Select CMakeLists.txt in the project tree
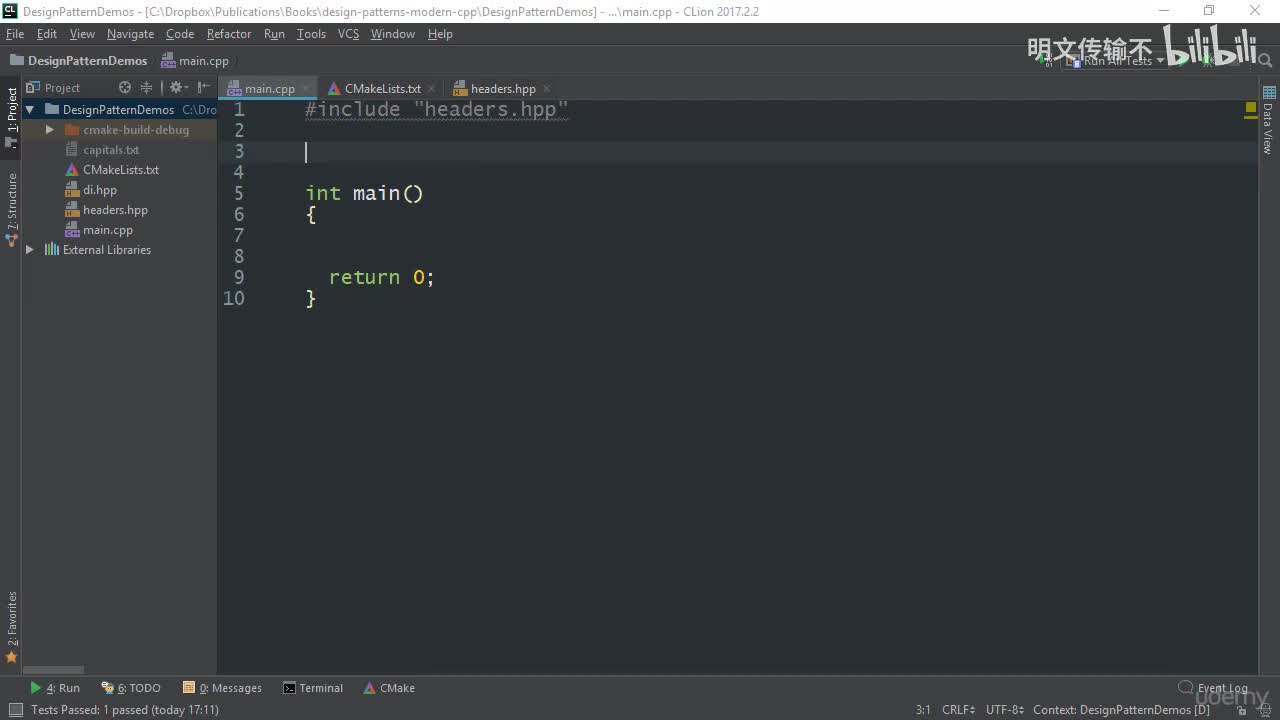The image size is (1280, 720). click(121, 170)
